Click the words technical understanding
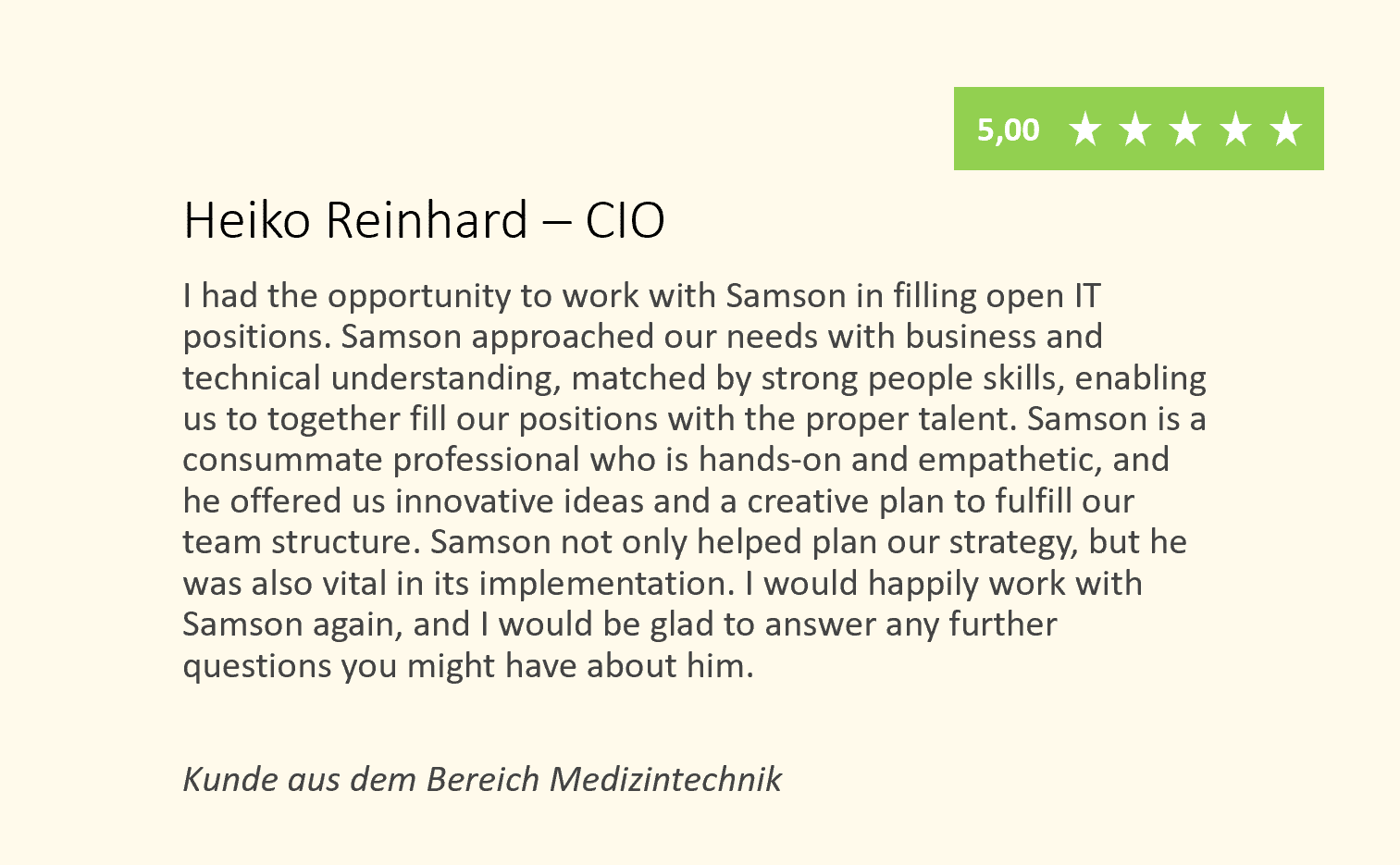This screenshot has width=1400, height=865. click(x=372, y=378)
